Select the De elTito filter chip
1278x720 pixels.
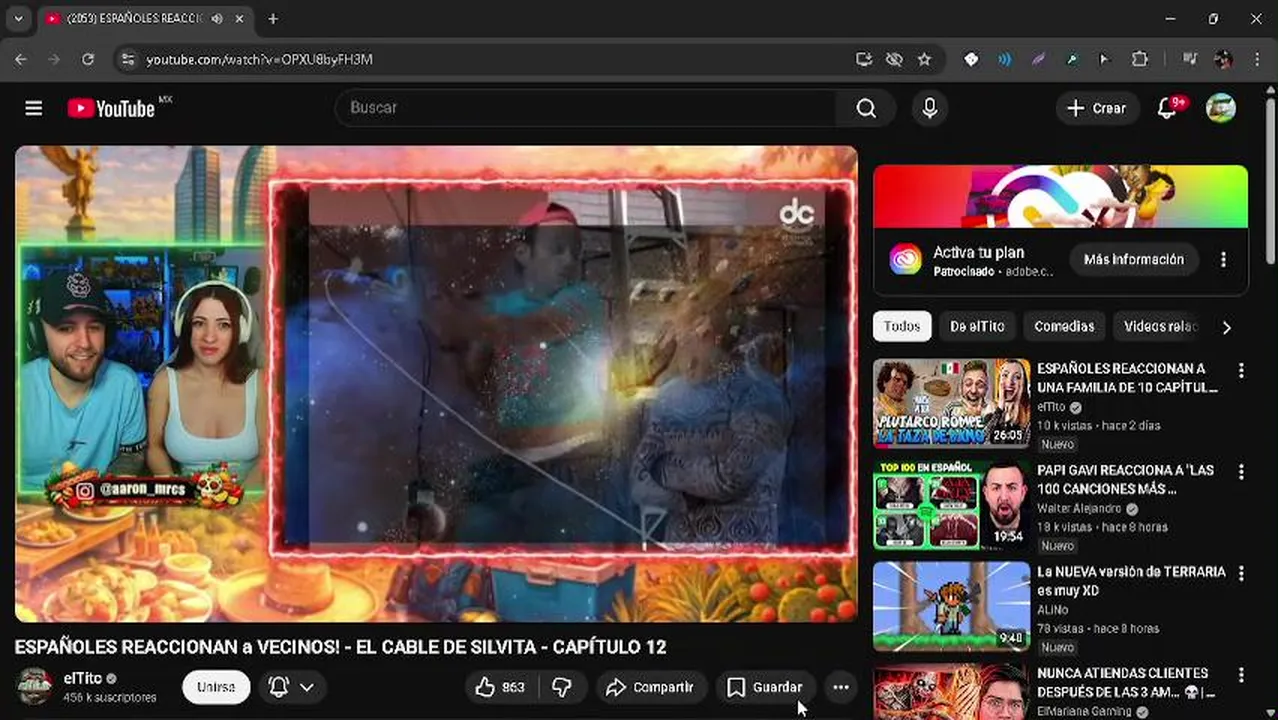pos(977,327)
